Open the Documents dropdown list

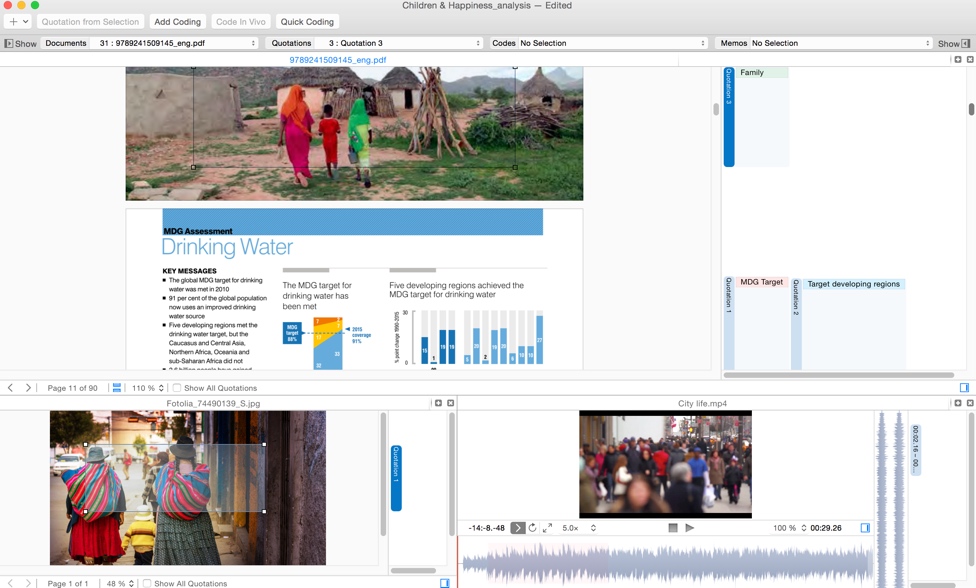click(177, 43)
